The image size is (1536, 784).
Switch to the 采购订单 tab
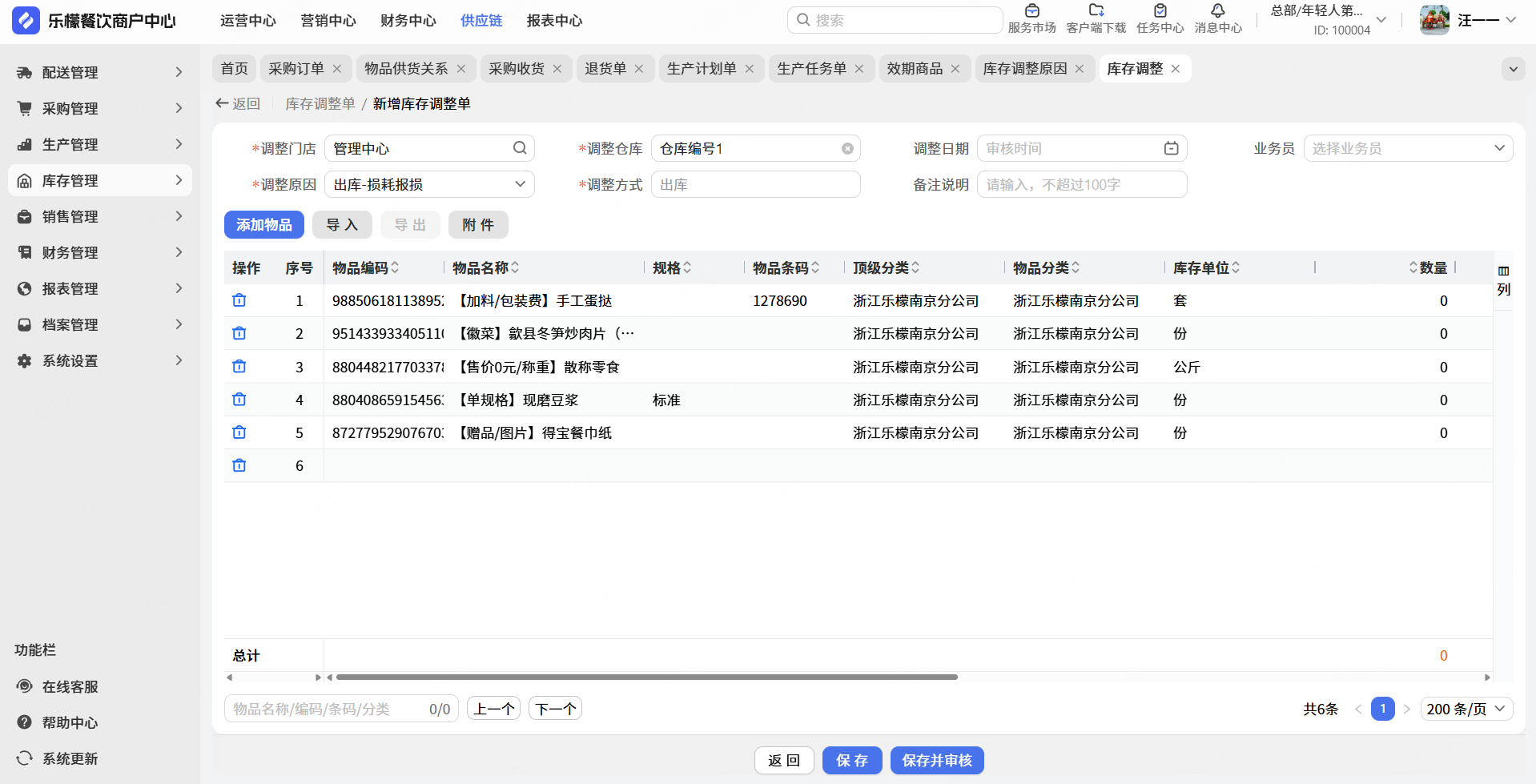pyautogui.click(x=296, y=69)
